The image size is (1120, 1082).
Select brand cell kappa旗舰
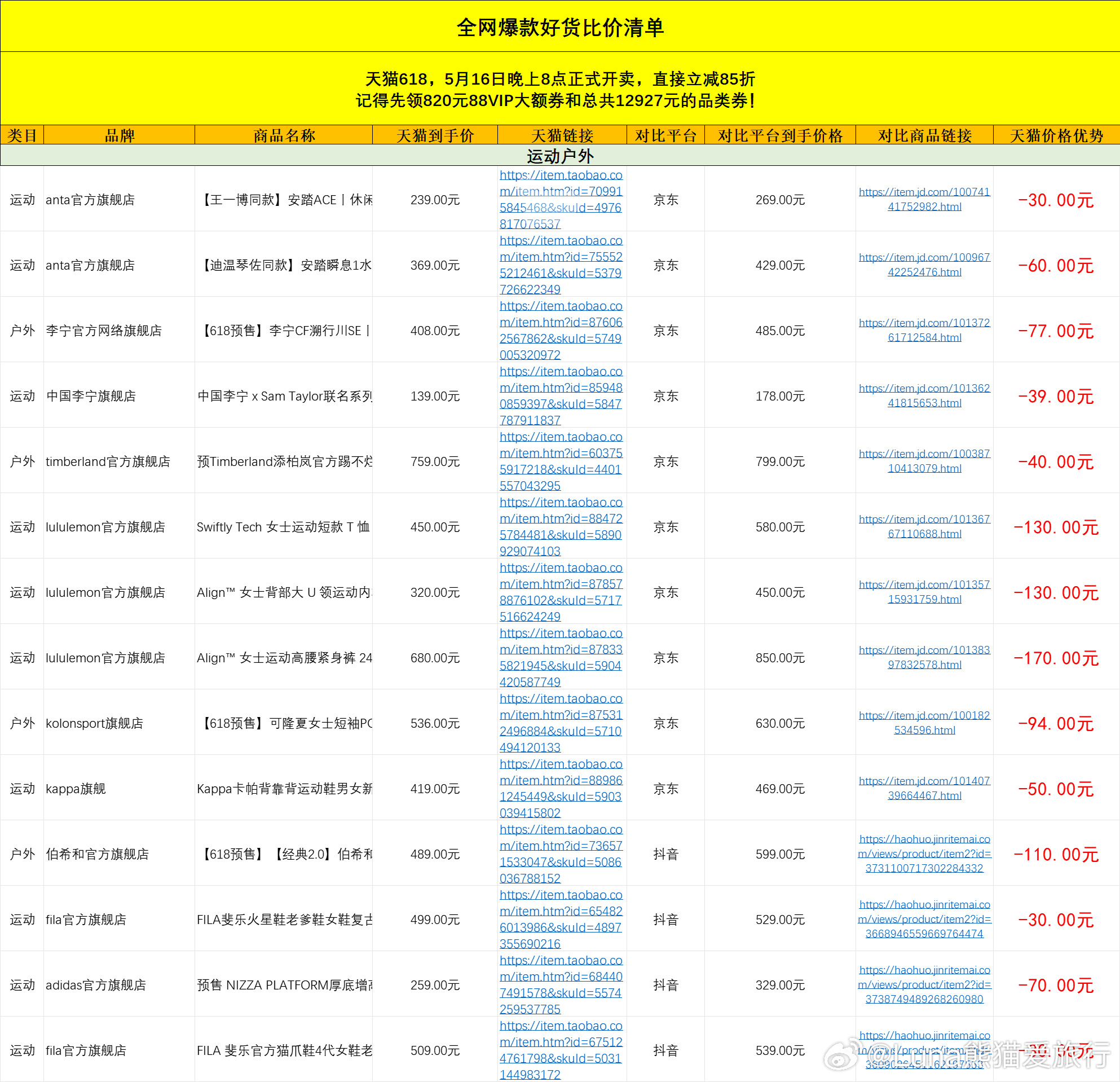tap(120, 789)
